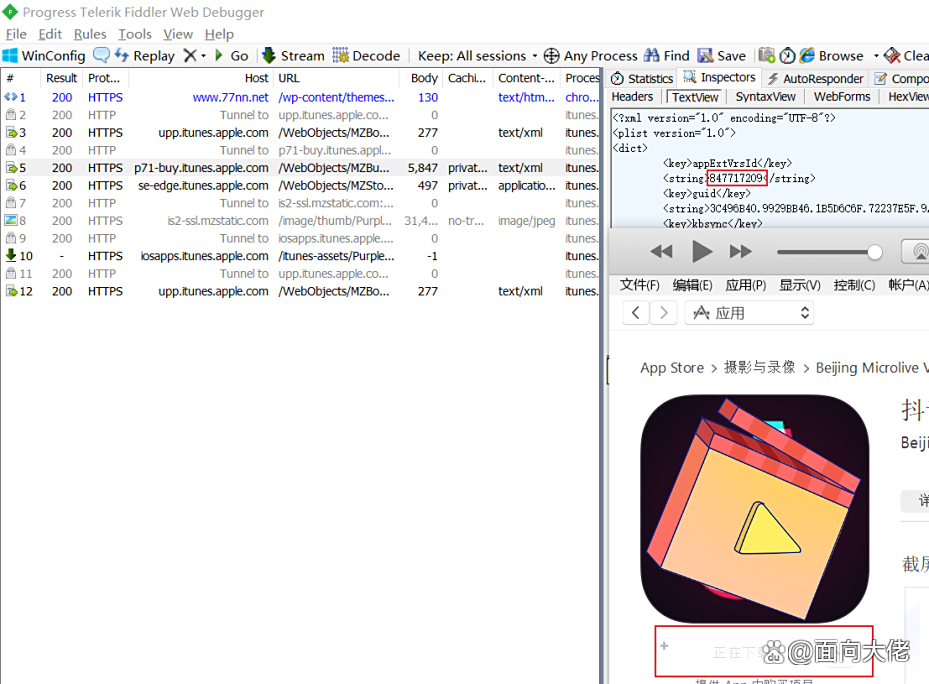The width and height of the screenshot is (929, 684).
Task: Select session 3 upp.itunes.apple.com row
Action: click(x=300, y=133)
